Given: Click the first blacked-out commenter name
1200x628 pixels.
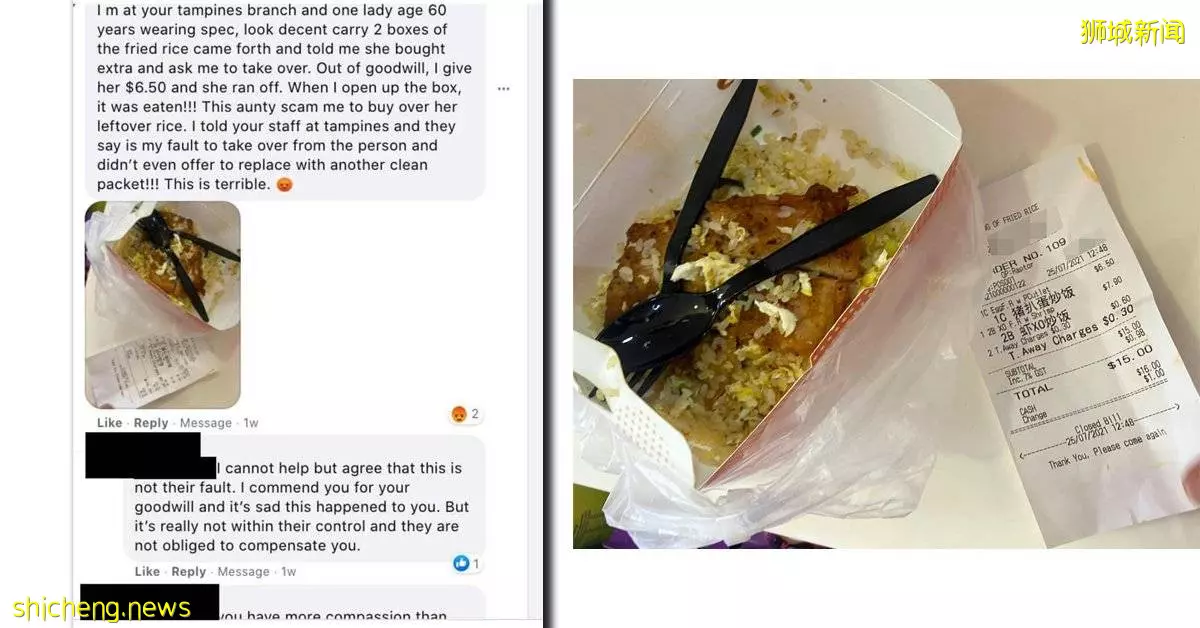Looking at the screenshot, I should coord(150,455).
